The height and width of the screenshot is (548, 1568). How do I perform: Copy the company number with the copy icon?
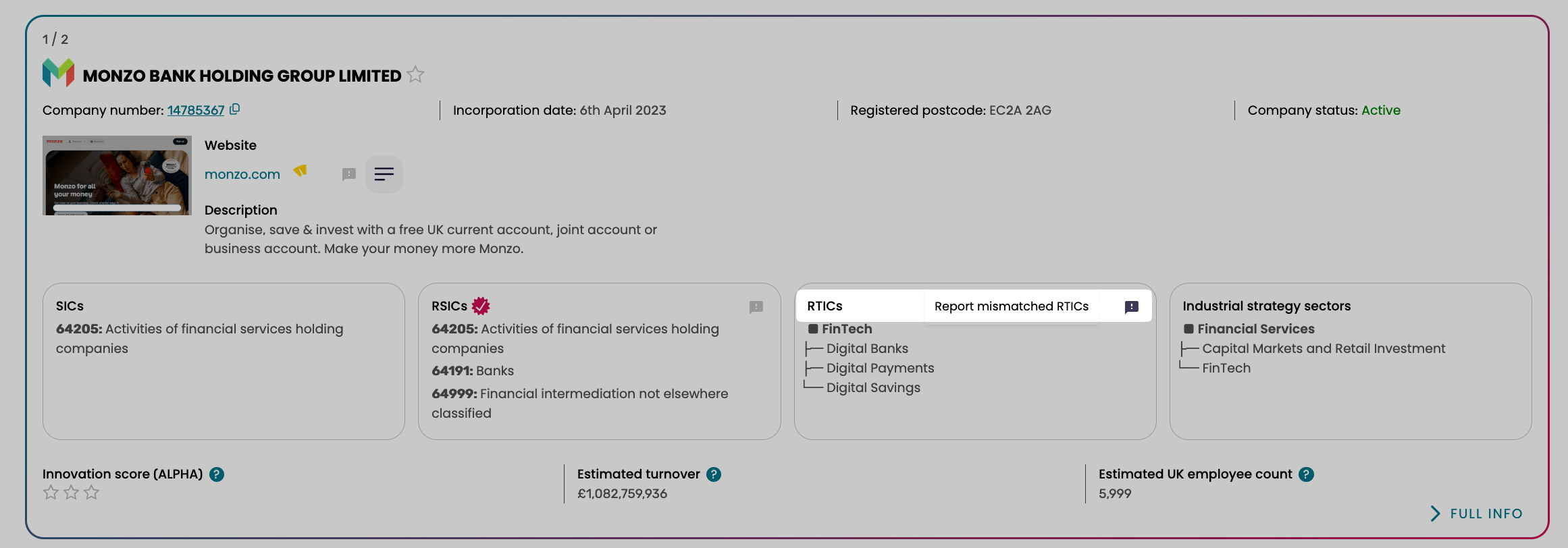(x=234, y=109)
